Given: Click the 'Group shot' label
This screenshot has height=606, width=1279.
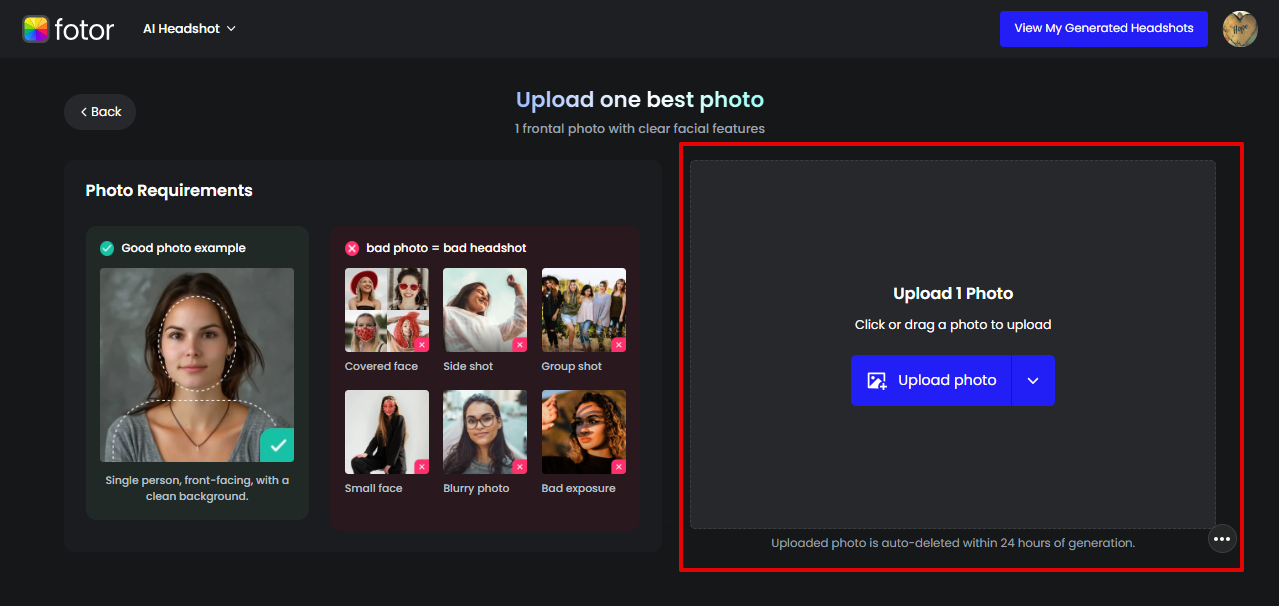Looking at the screenshot, I should pos(572,367).
